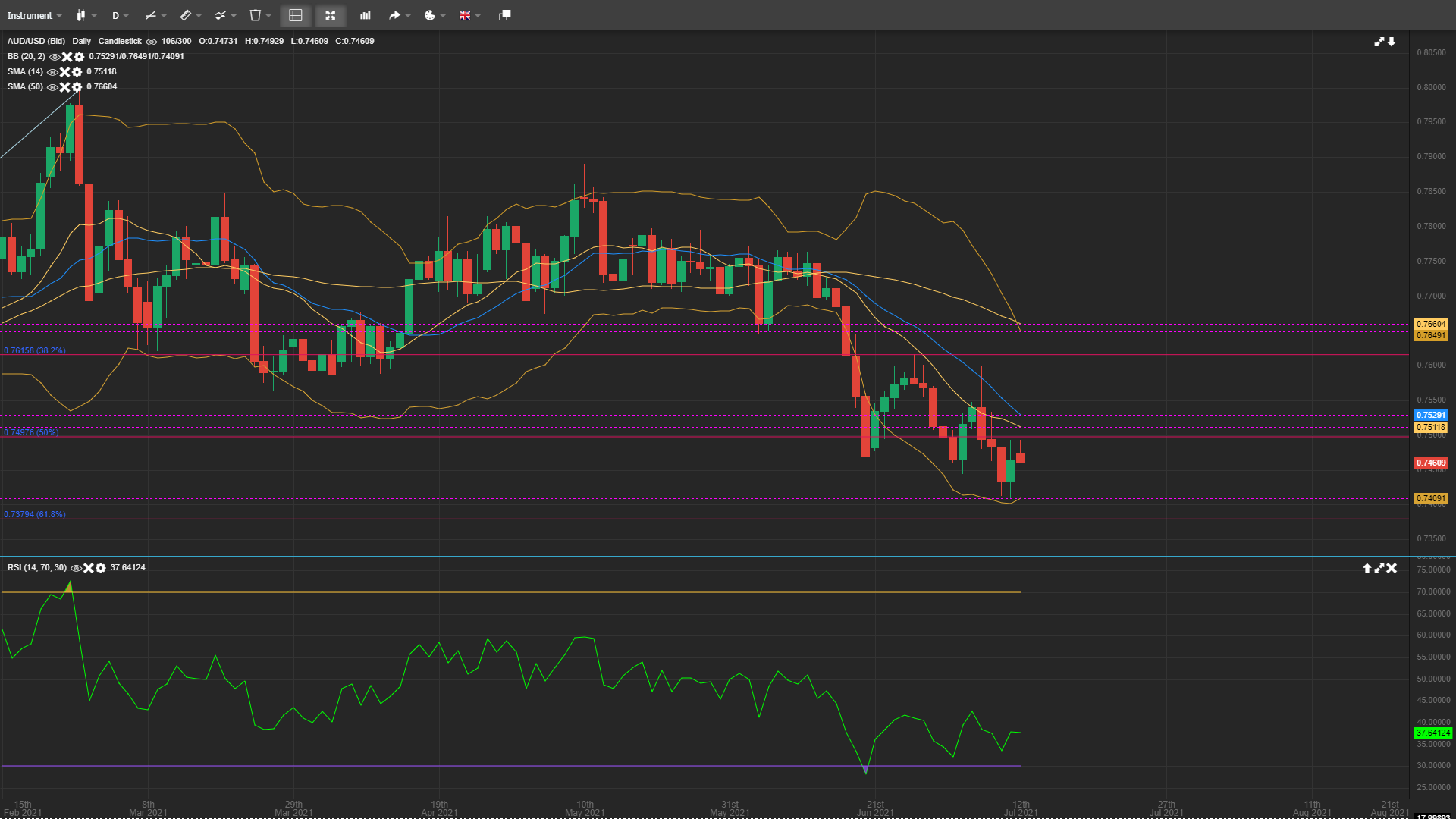Click the 0.75291 blue price tag

click(1432, 415)
